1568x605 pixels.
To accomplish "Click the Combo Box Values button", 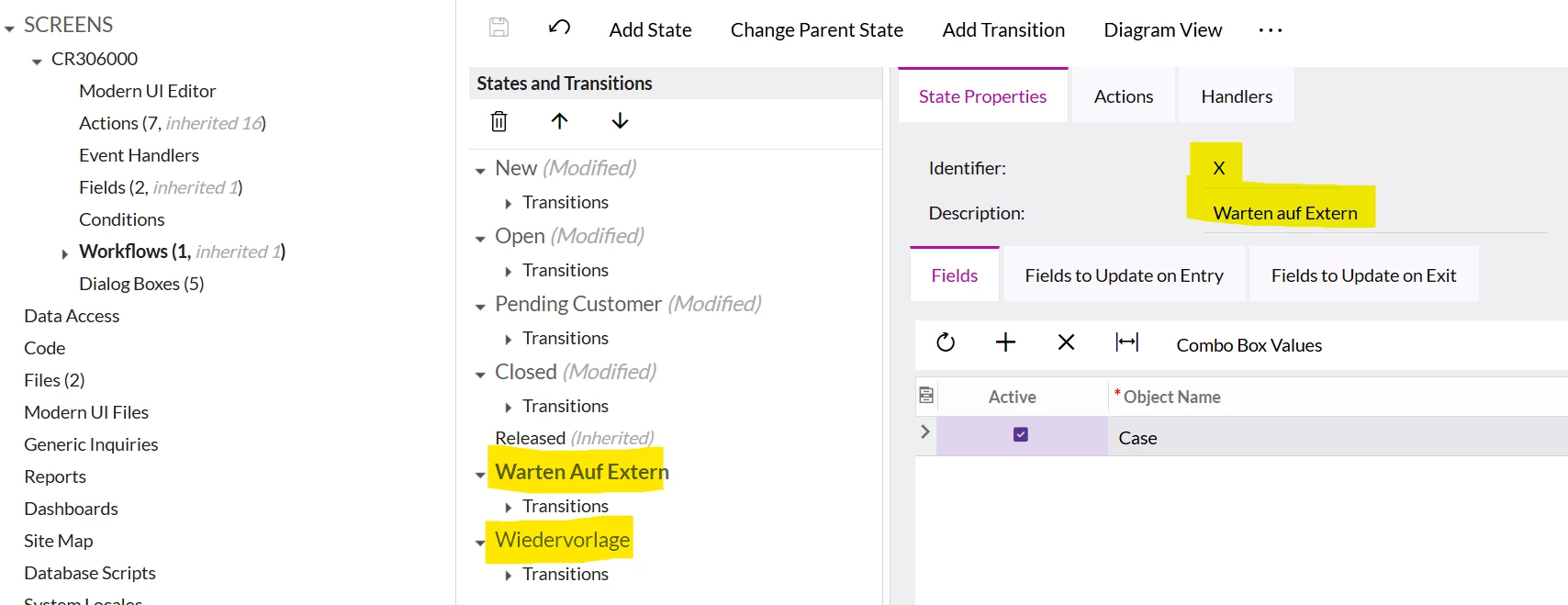I will tap(1249, 345).
